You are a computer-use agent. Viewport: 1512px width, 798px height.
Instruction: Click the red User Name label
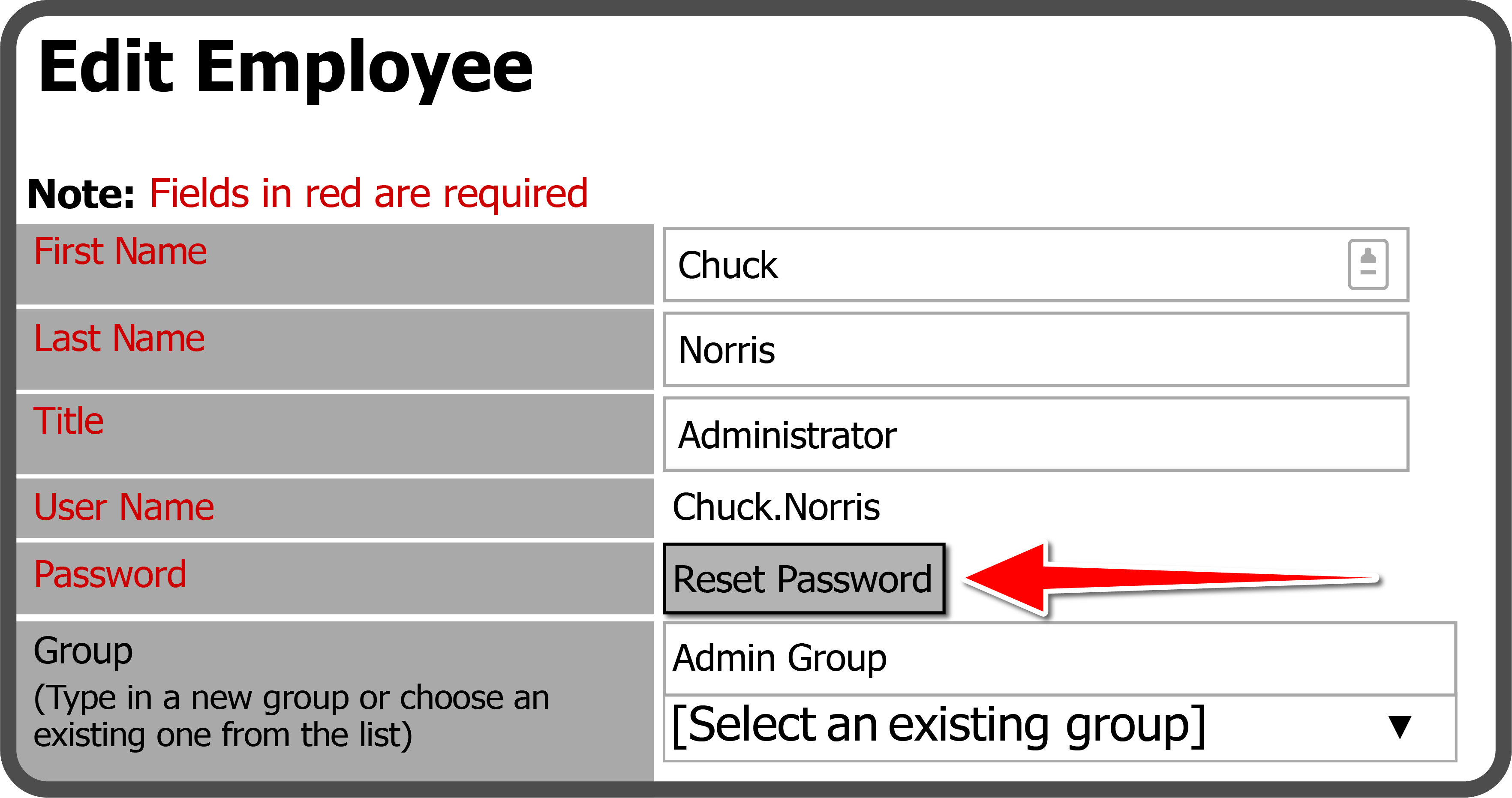click(x=124, y=507)
